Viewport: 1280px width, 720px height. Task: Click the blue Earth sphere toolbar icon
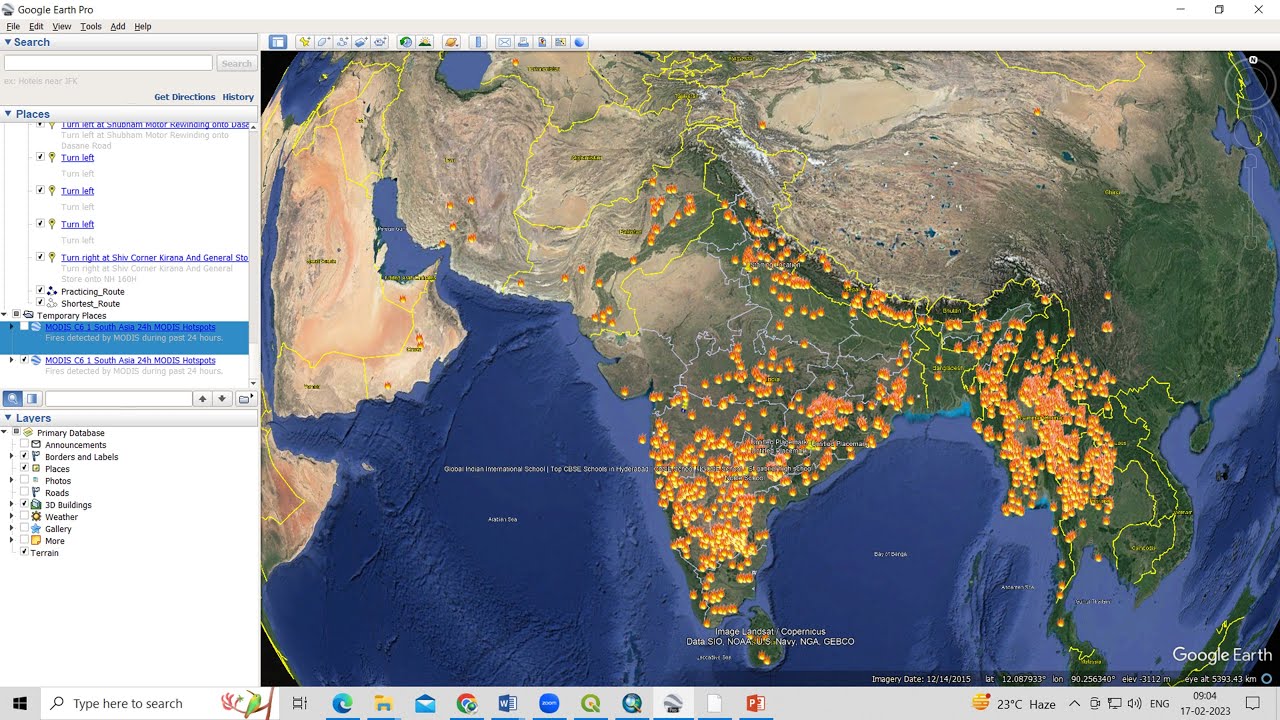click(x=580, y=42)
